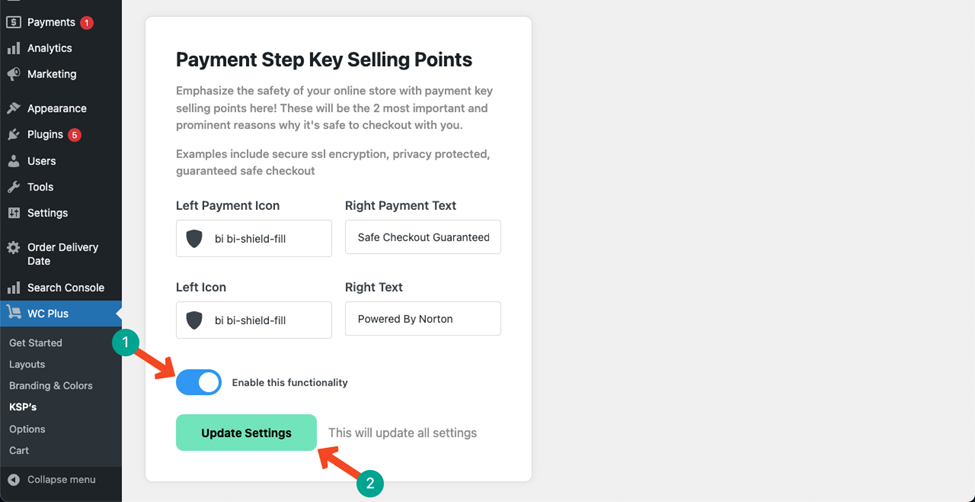Screen dimensions: 975x502
Task: Click the Appearance paintbrush icon
Action: [x=14, y=108]
